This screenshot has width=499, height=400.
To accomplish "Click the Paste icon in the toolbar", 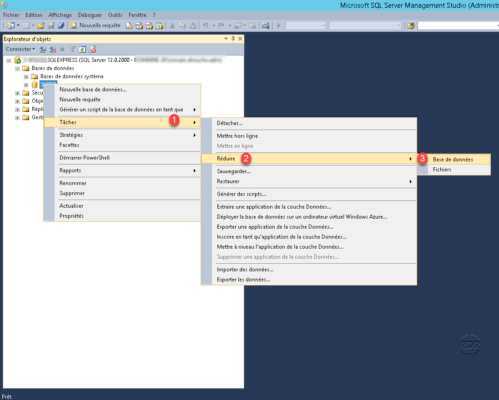I will (x=192, y=26).
